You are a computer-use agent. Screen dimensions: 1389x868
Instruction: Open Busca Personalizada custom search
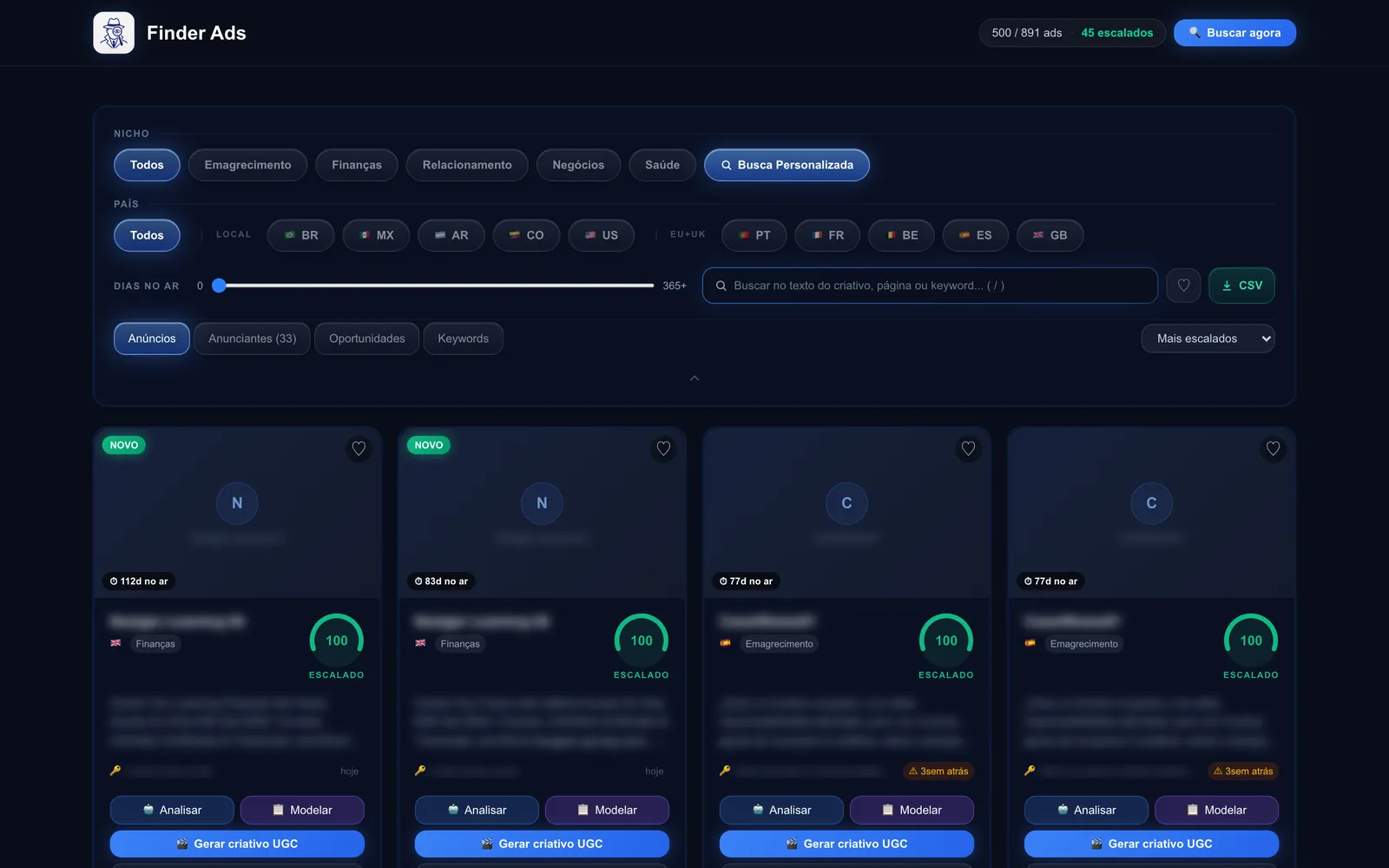(787, 165)
